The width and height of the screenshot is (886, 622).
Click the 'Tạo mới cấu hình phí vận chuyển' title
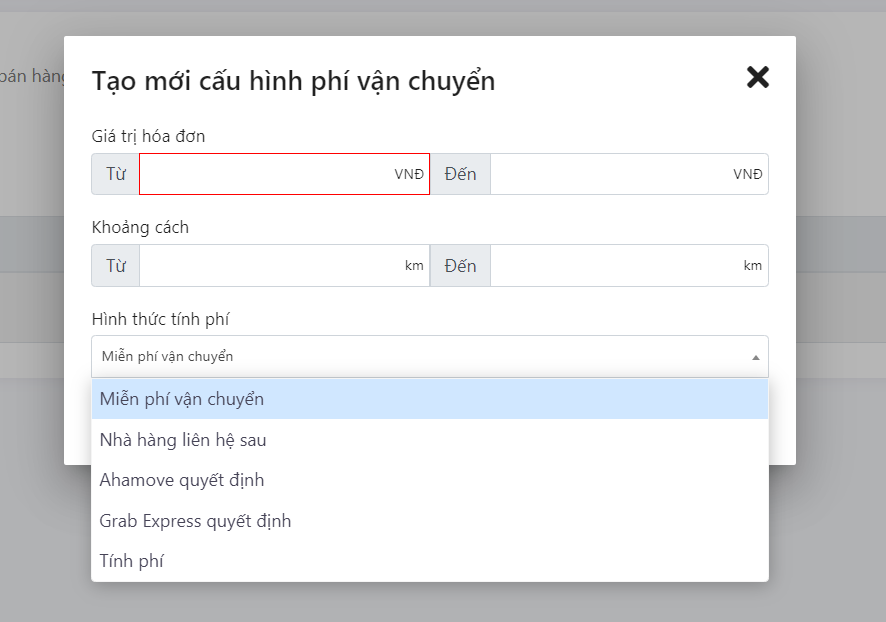293,81
